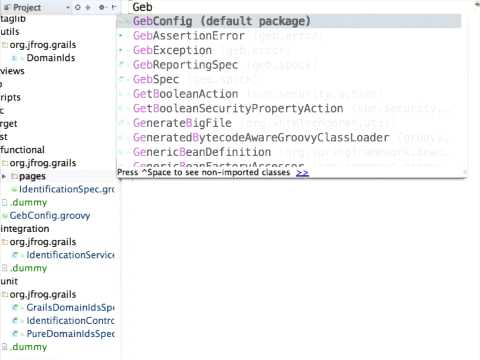This screenshot has width=480, height=360.
Task: Click the DomainIds class icon
Action: click(14, 58)
